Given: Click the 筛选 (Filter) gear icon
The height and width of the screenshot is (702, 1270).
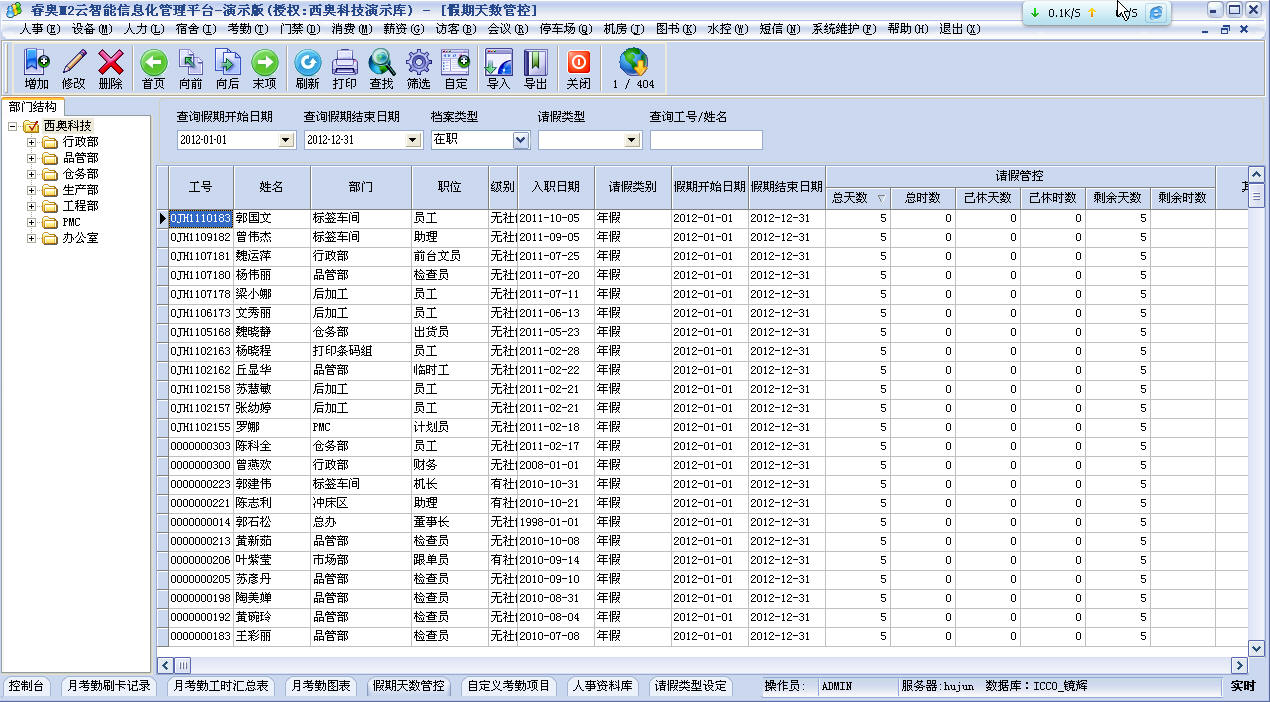Looking at the screenshot, I should pyautogui.click(x=418, y=69).
